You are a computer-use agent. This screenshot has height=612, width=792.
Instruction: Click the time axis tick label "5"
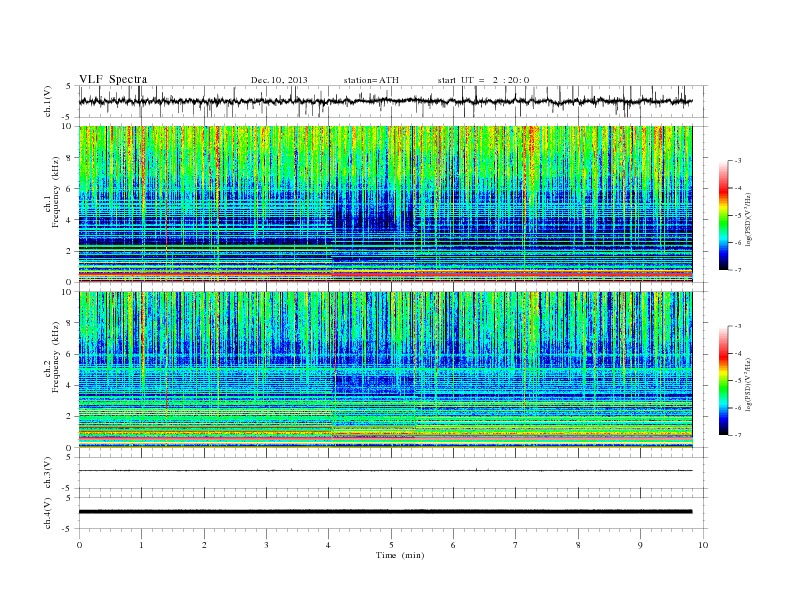click(x=391, y=545)
